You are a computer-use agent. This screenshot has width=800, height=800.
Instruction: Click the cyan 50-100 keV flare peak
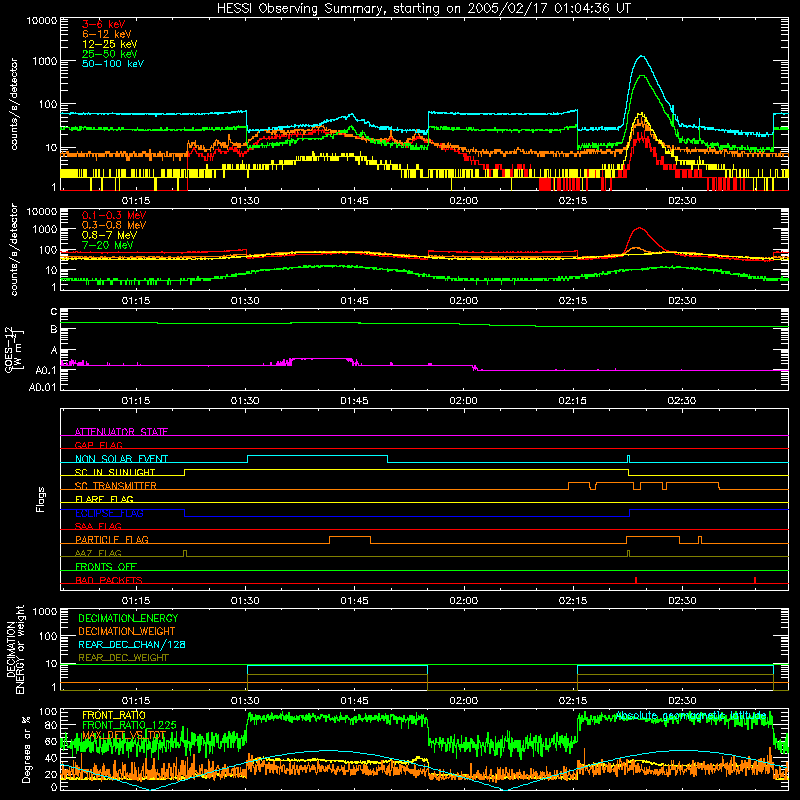point(641,56)
